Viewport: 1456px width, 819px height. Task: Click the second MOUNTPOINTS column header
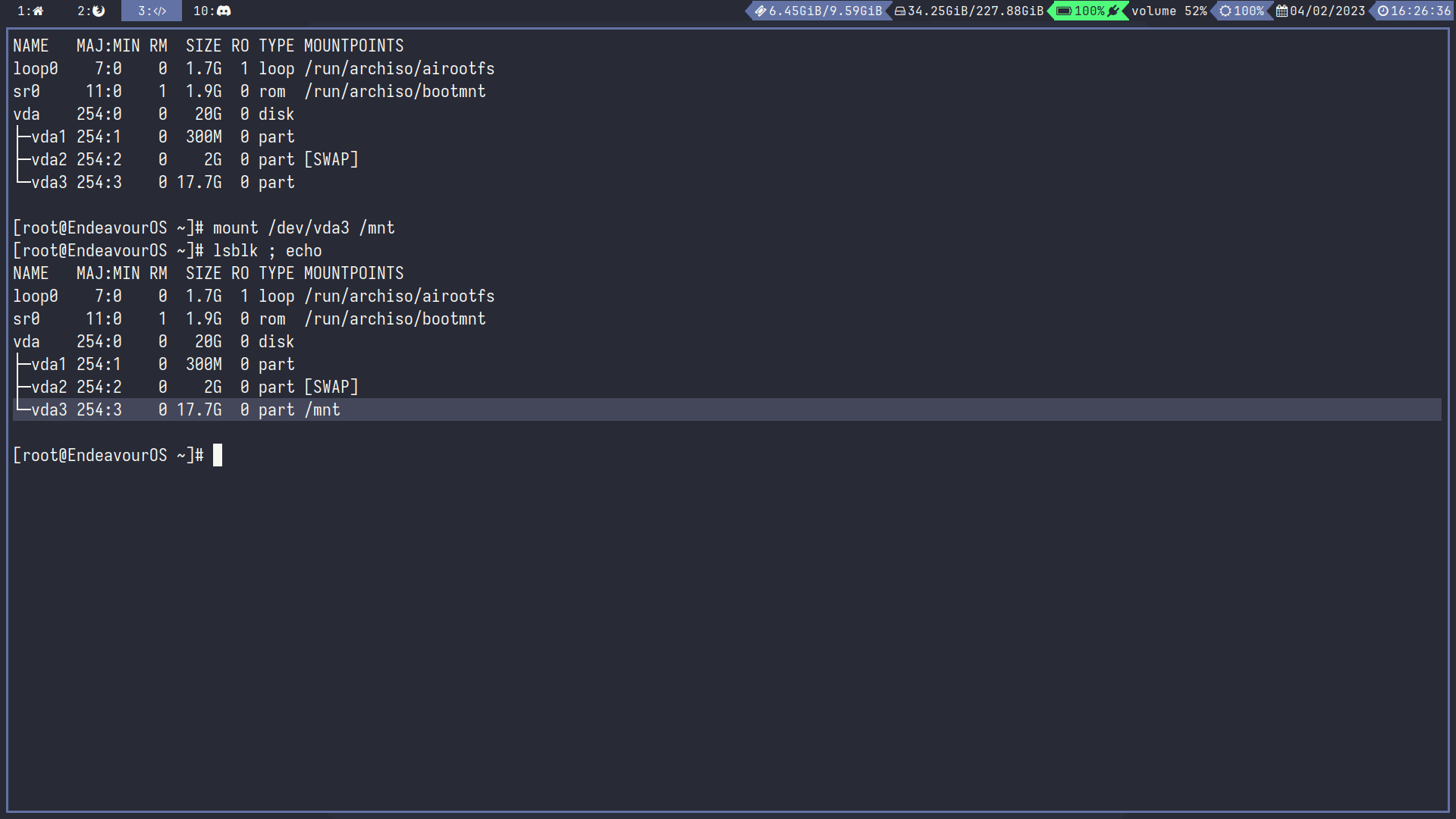pyautogui.click(x=353, y=273)
